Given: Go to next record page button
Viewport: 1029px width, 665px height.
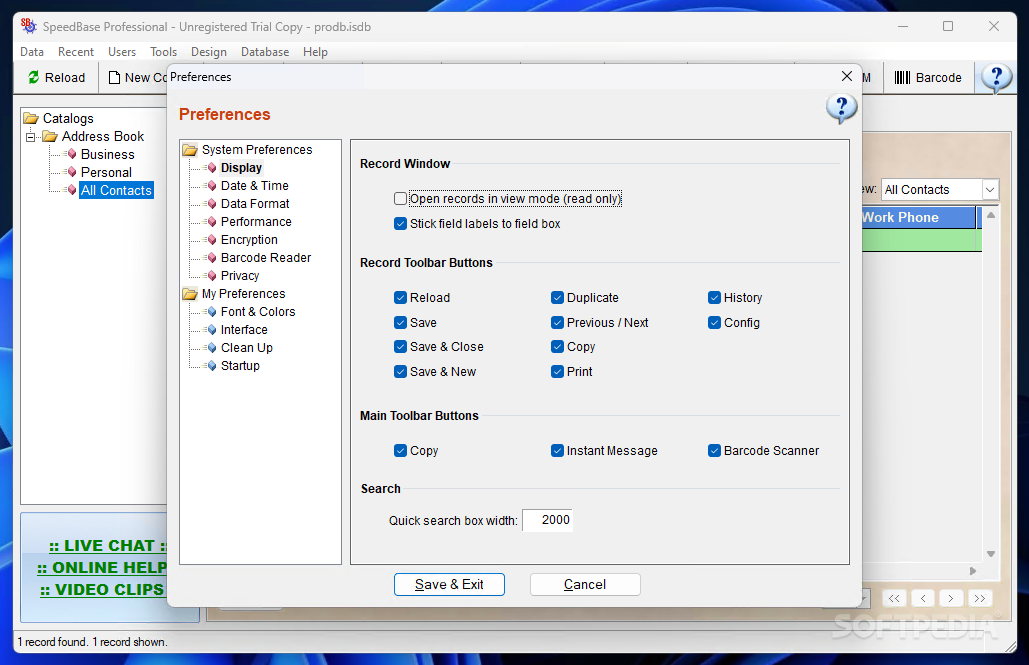Looking at the screenshot, I should point(951,598).
